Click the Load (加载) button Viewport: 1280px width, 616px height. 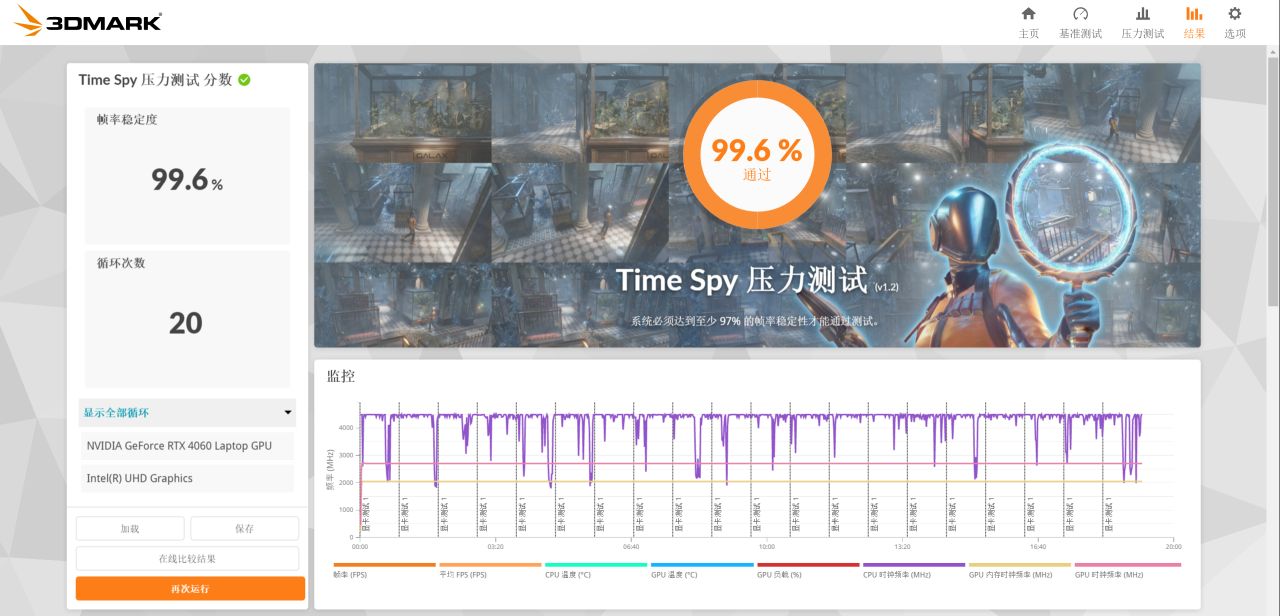130,528
